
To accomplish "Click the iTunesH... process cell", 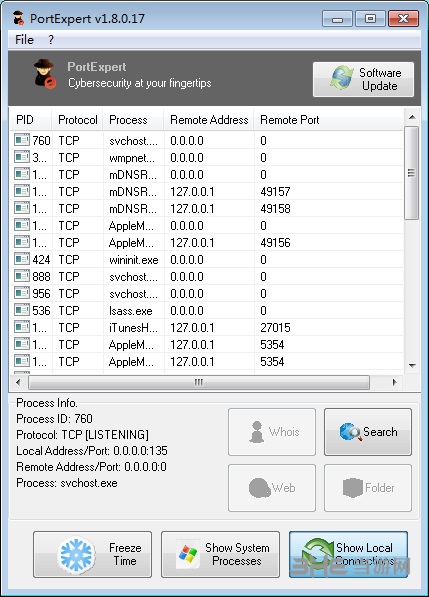I will [x=133, y=327].
